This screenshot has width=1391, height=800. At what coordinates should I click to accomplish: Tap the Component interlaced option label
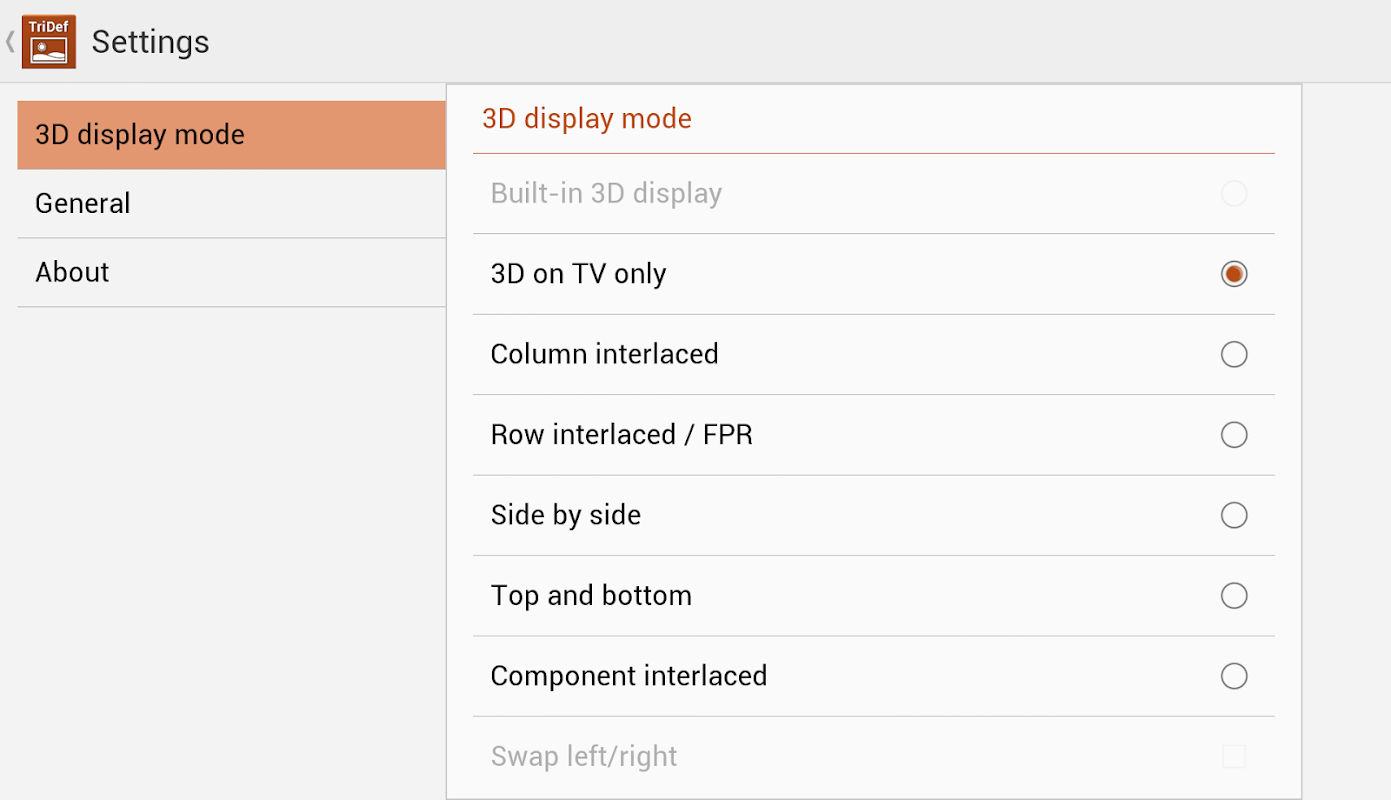click(629, 676)
